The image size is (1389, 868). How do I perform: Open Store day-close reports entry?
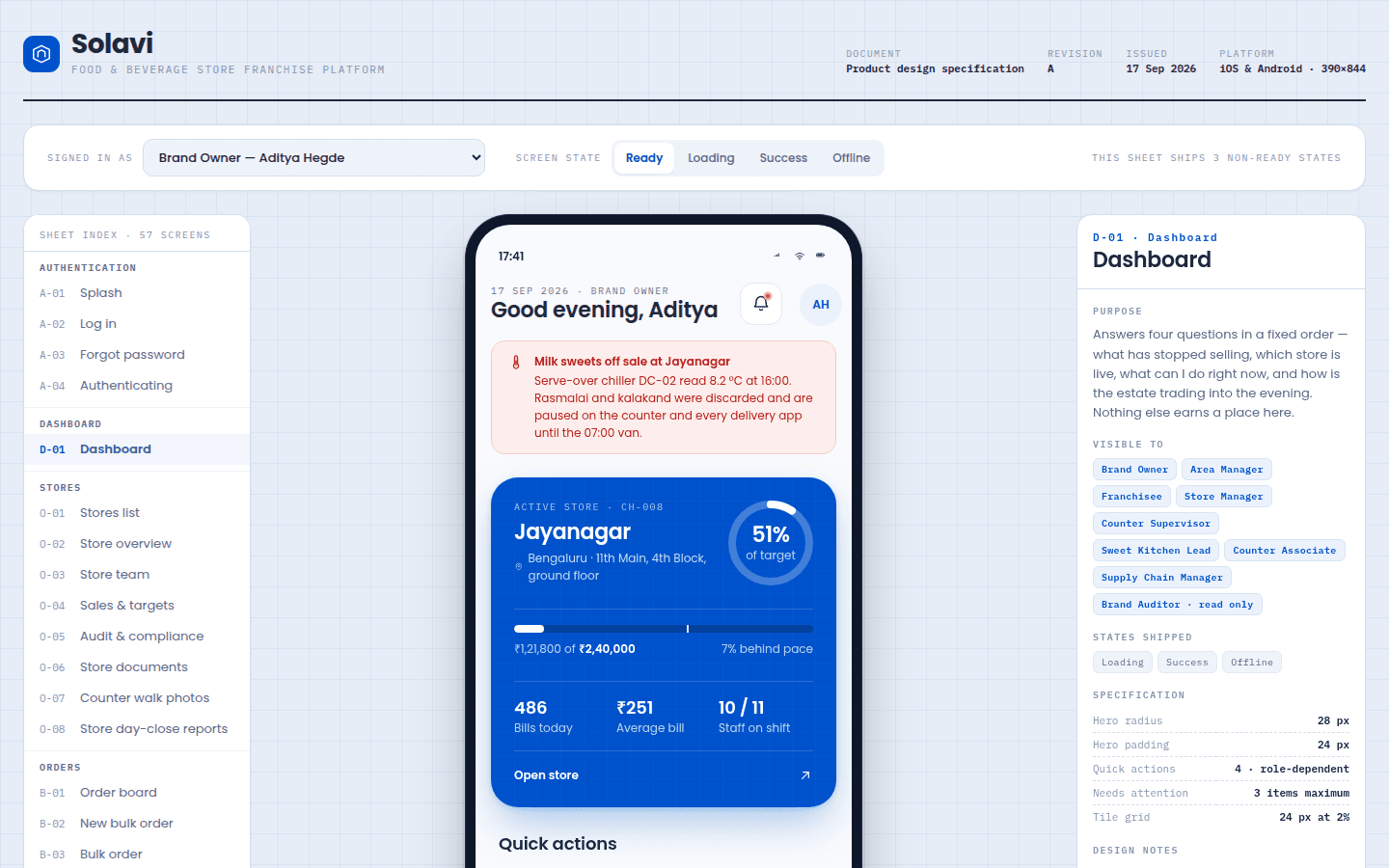[x=137, y=729]
